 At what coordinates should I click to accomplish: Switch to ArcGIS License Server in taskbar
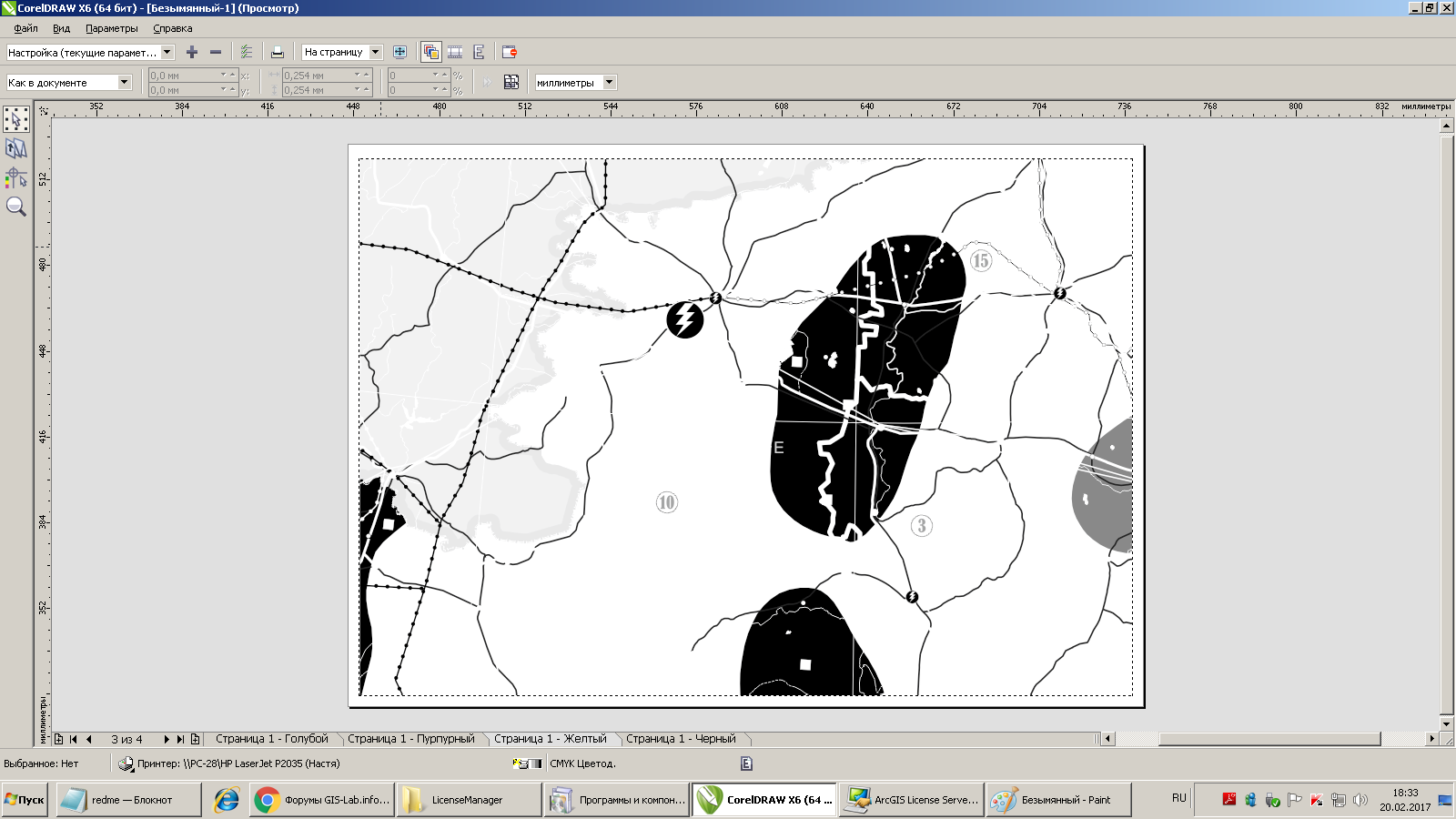(x=912, y=800)
